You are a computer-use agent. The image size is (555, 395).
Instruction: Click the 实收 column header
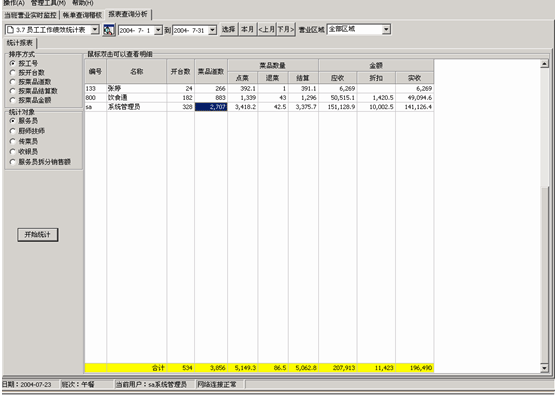coord(414,78)
